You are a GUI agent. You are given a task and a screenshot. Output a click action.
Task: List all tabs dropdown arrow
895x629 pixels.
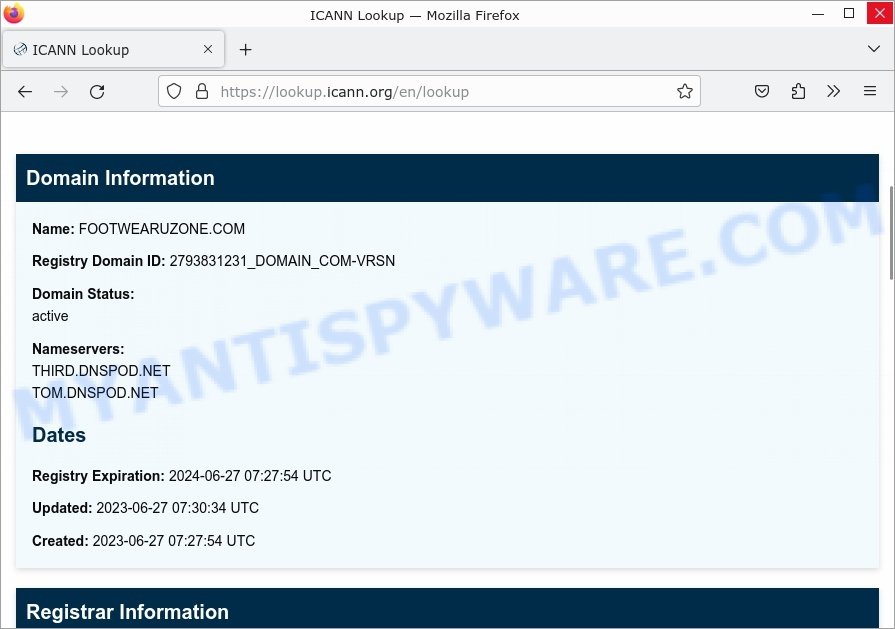point(873,49)
